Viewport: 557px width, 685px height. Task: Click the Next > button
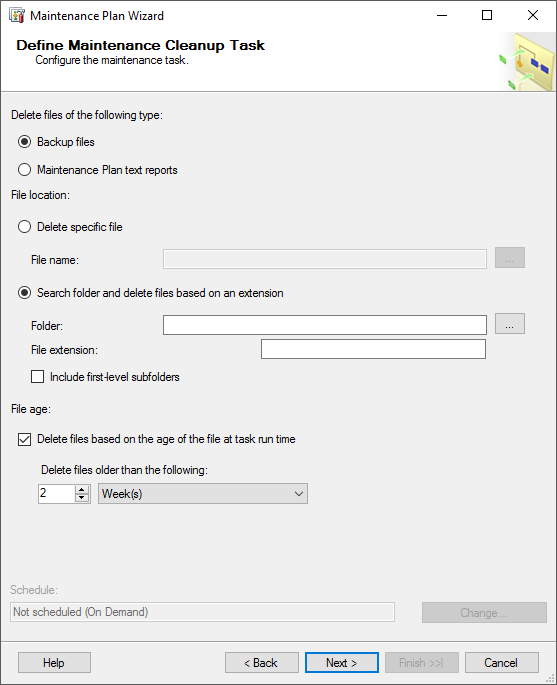[342, 663]
